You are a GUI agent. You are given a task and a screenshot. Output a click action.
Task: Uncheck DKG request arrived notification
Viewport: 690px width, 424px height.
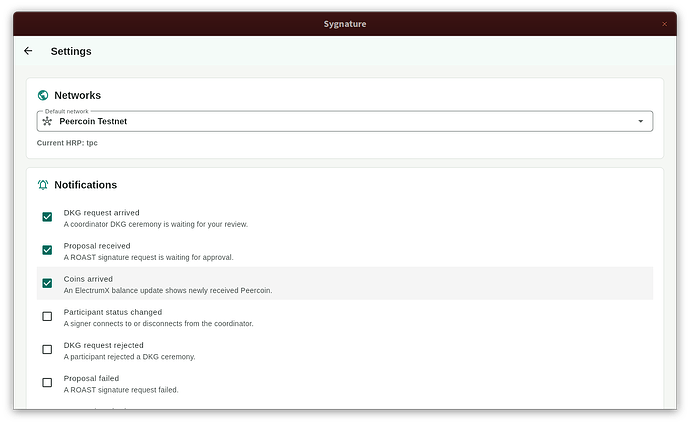(47, 217)
